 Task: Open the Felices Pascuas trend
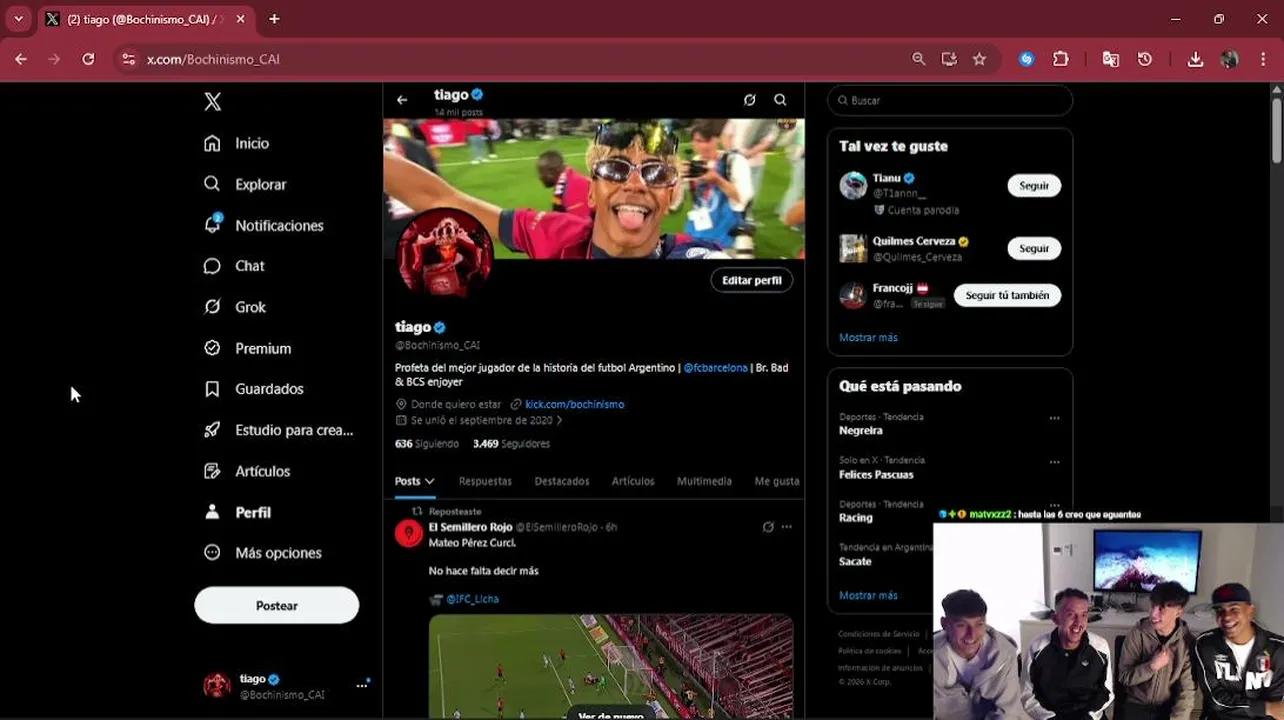876,475
